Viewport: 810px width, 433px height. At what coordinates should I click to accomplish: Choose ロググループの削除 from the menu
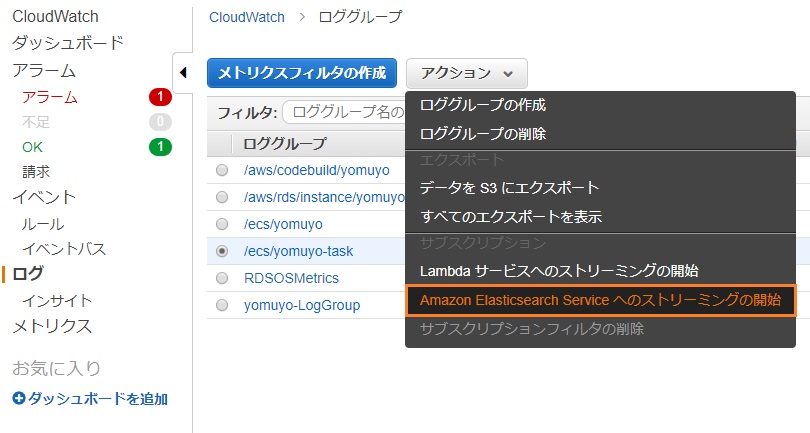click(x=600, y=134)
